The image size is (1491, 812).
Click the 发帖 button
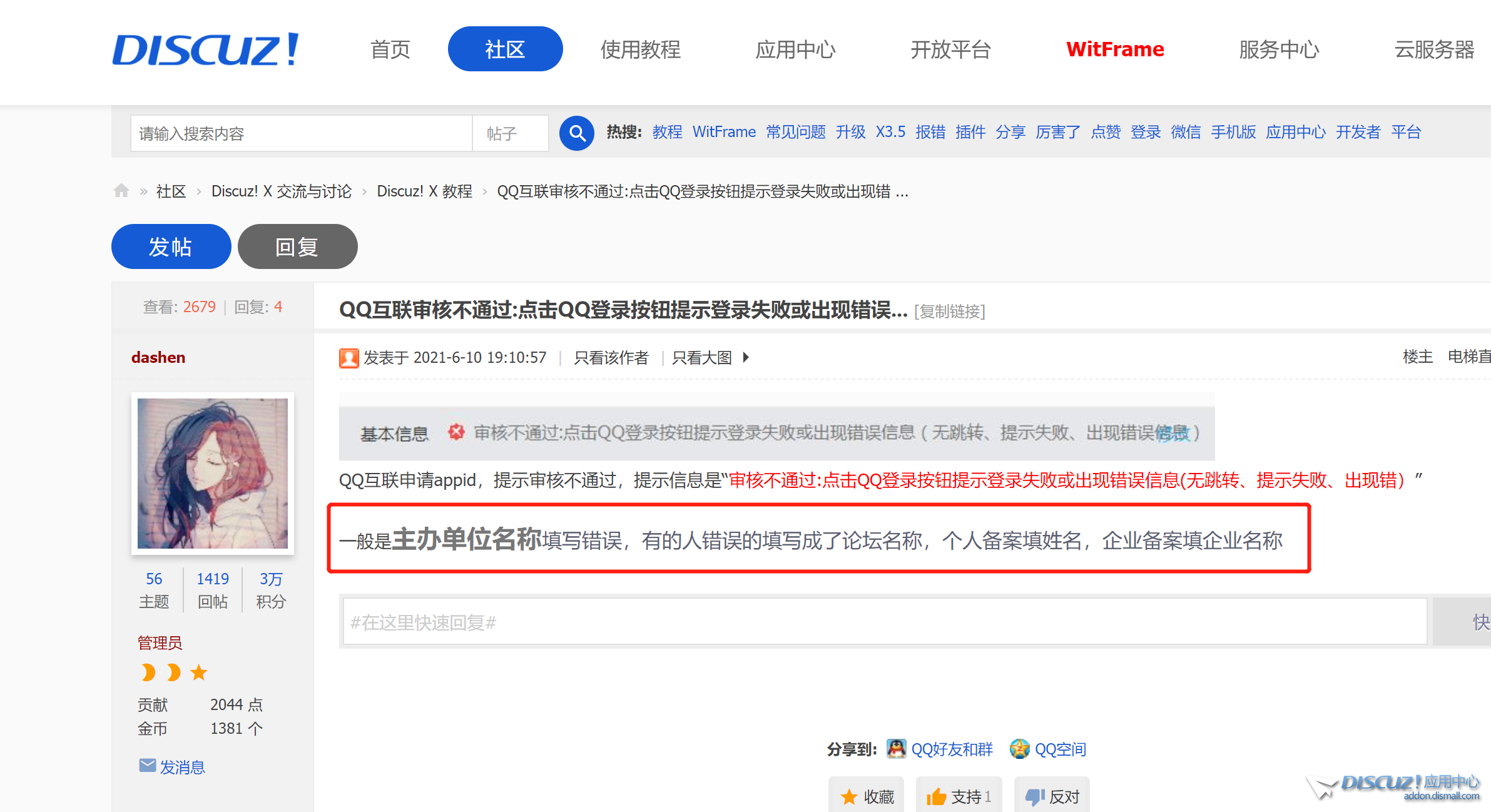171,246
